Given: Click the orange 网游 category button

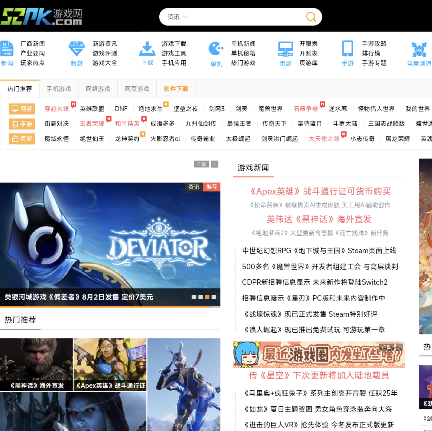Looking at the screenshot, I should 22,109.
